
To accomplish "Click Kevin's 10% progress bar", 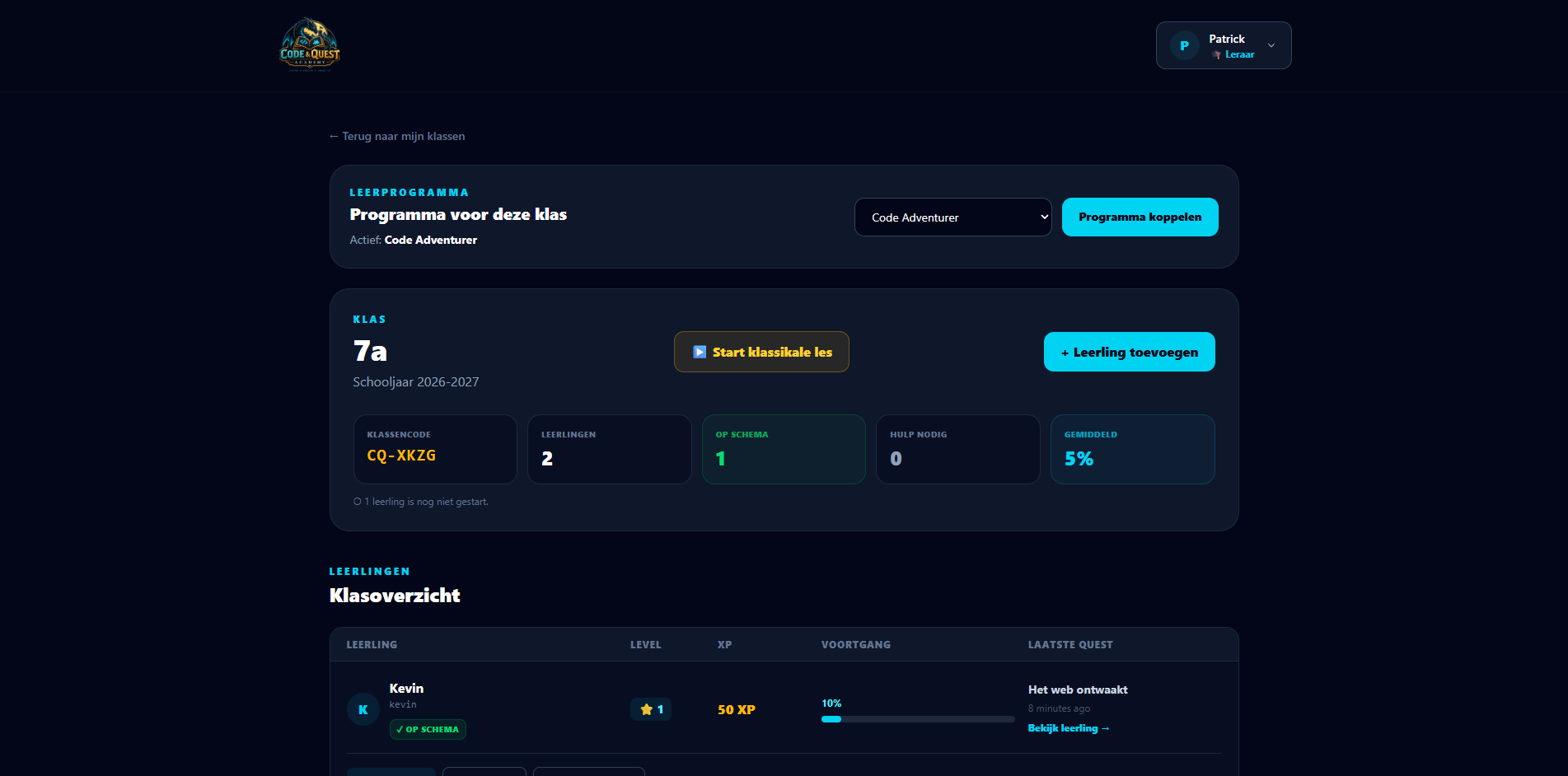I will (x=918, y=719).
